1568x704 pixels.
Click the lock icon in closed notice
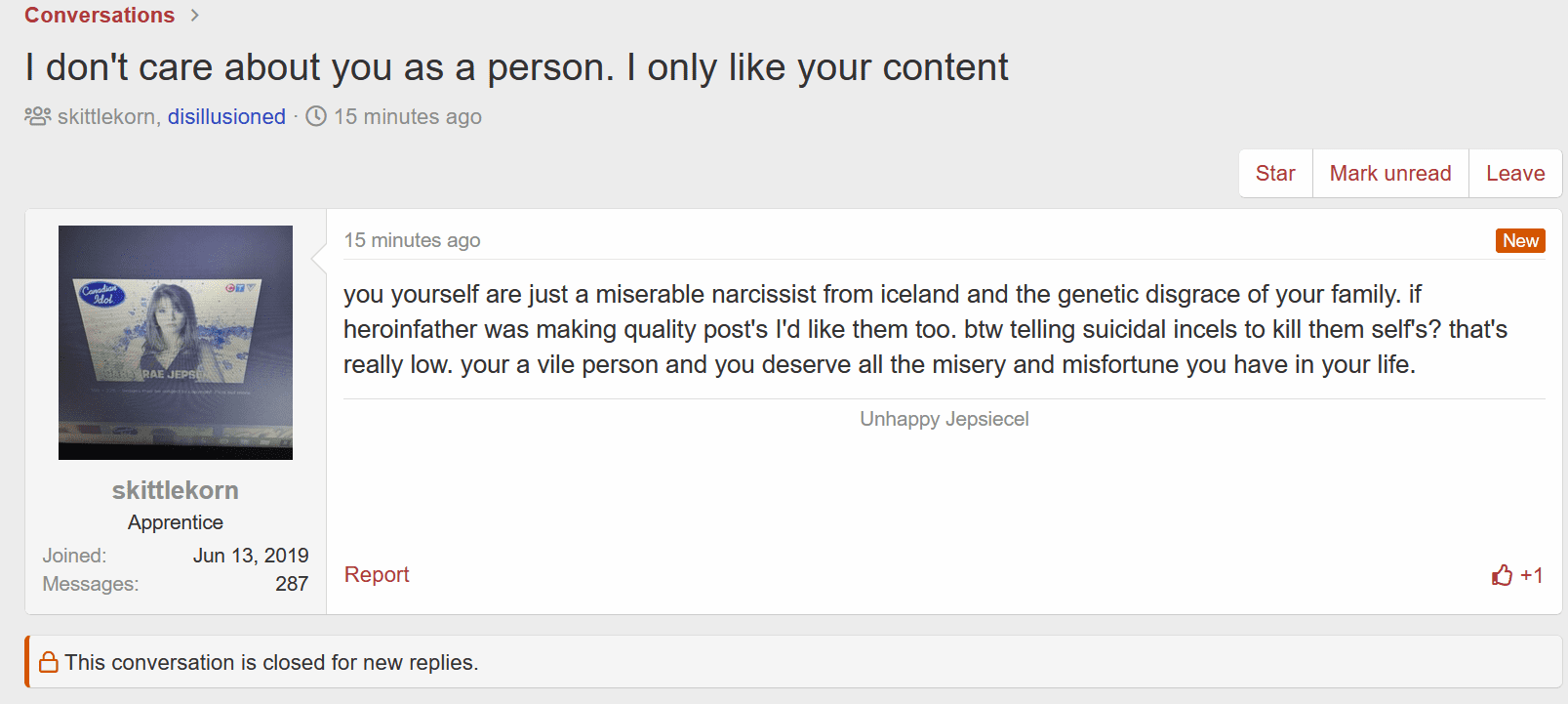48,662
